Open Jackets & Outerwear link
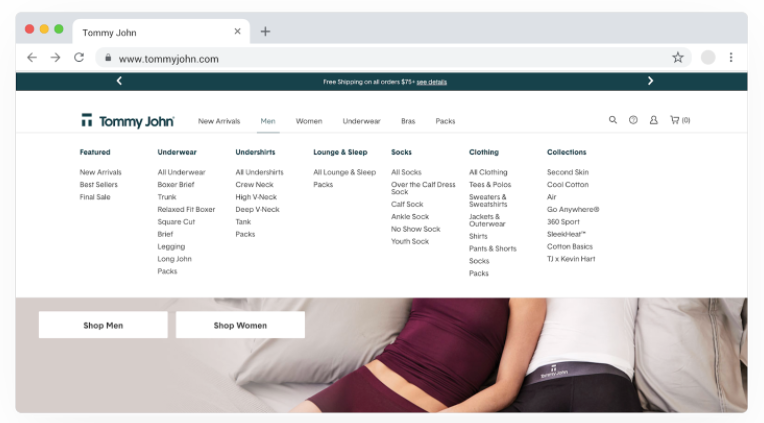 tap(487, 220)
